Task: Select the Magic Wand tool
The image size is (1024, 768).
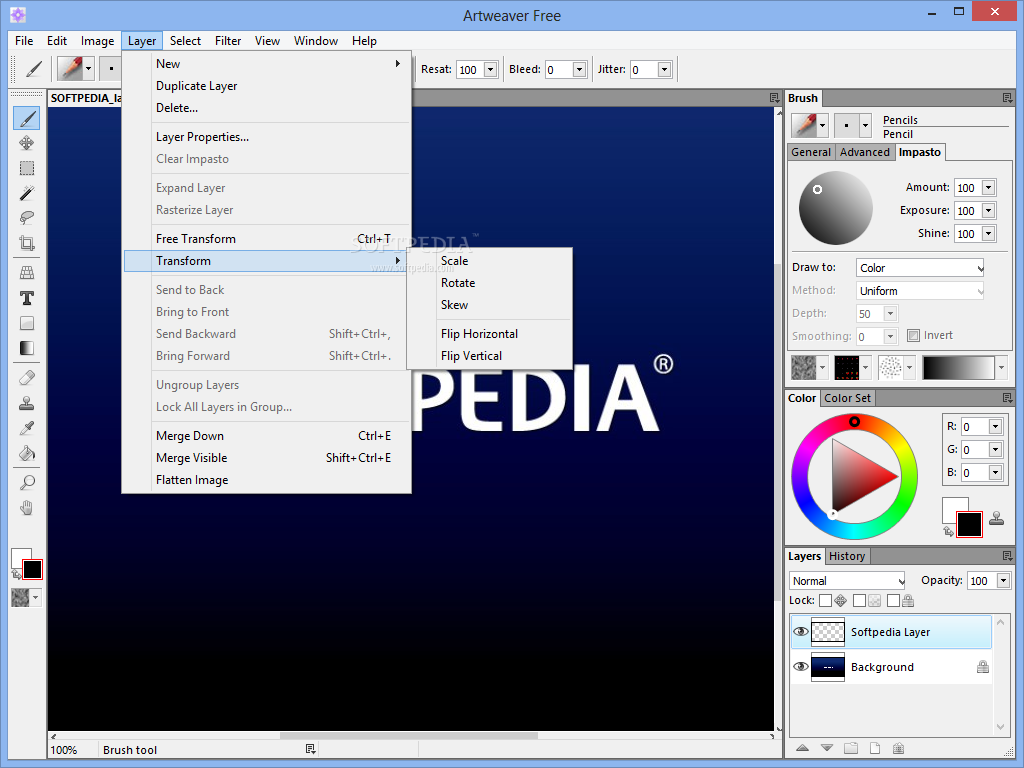Action: tap(27, 193)
